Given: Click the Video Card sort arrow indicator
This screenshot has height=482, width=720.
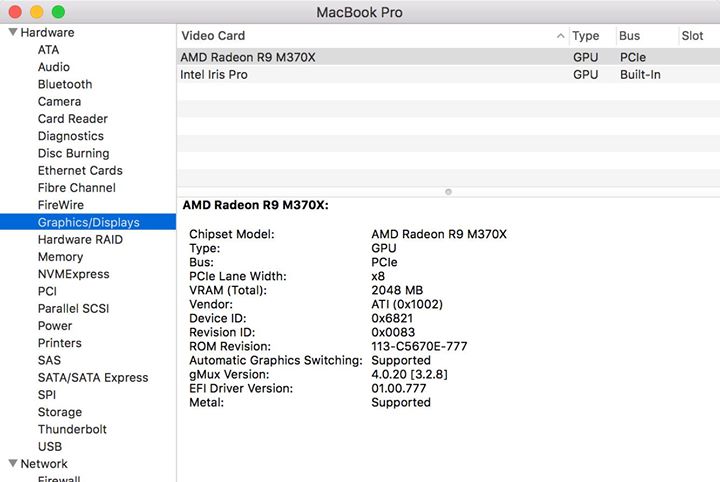Looking at the screenshot, I should click(x=560, y=36).
